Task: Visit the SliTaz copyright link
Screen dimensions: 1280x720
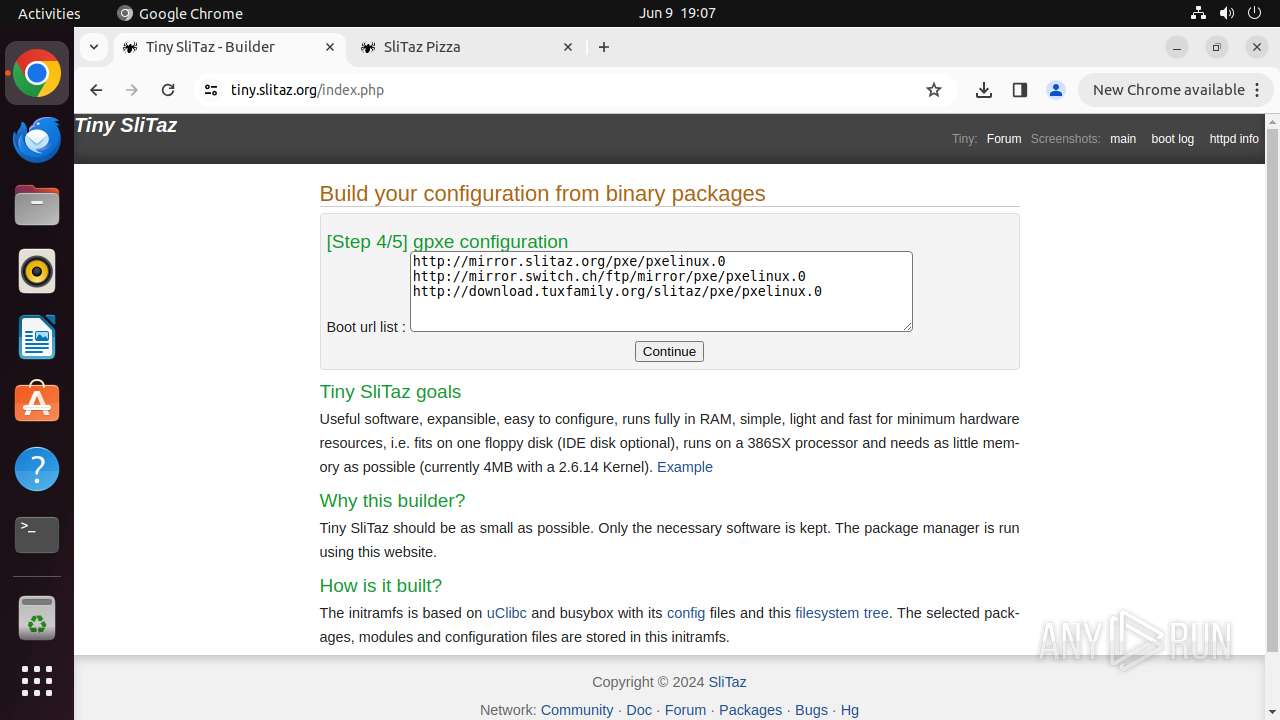Action: click(x=727, y=682)
